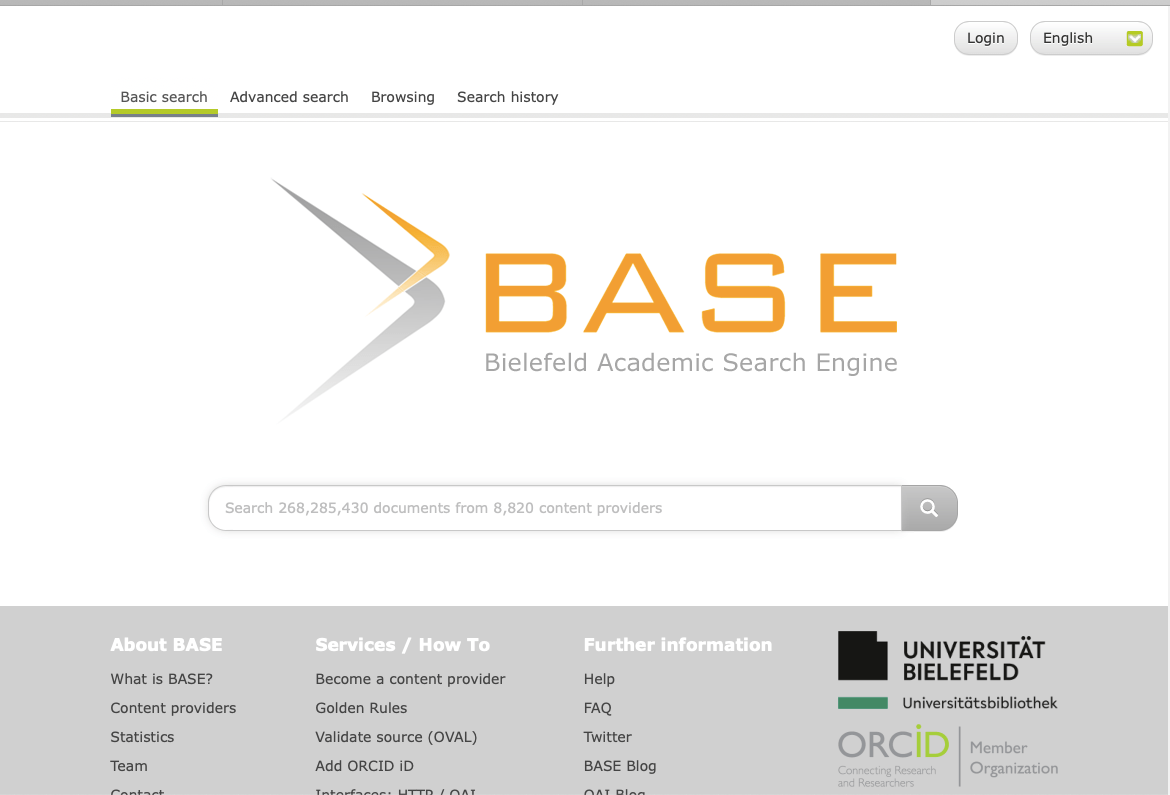Switch to the Advanced search tab

[x=289, y=97]
